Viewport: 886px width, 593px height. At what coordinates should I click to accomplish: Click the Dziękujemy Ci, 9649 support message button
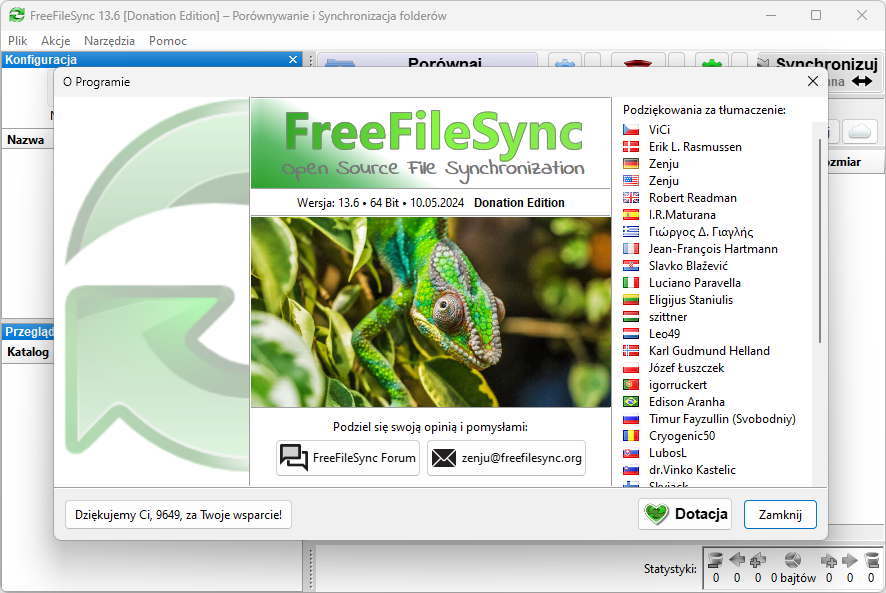tap(179, 514)
